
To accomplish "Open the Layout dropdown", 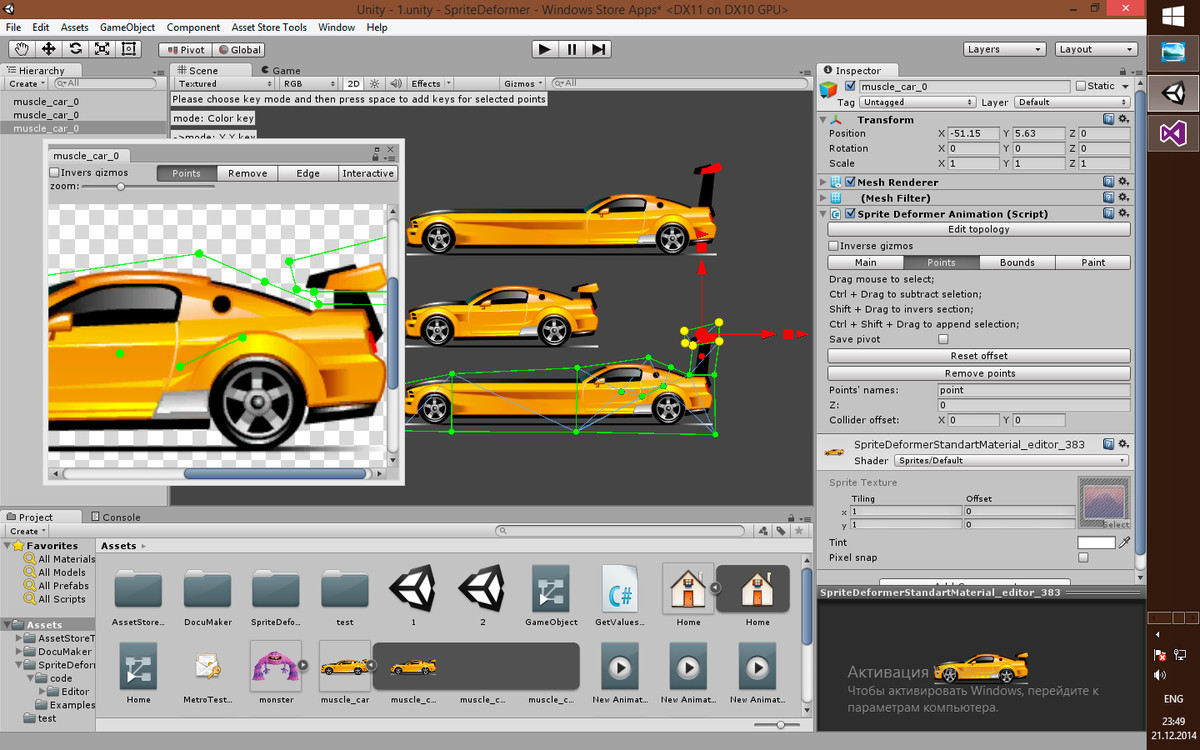I will click(1097, 49).
